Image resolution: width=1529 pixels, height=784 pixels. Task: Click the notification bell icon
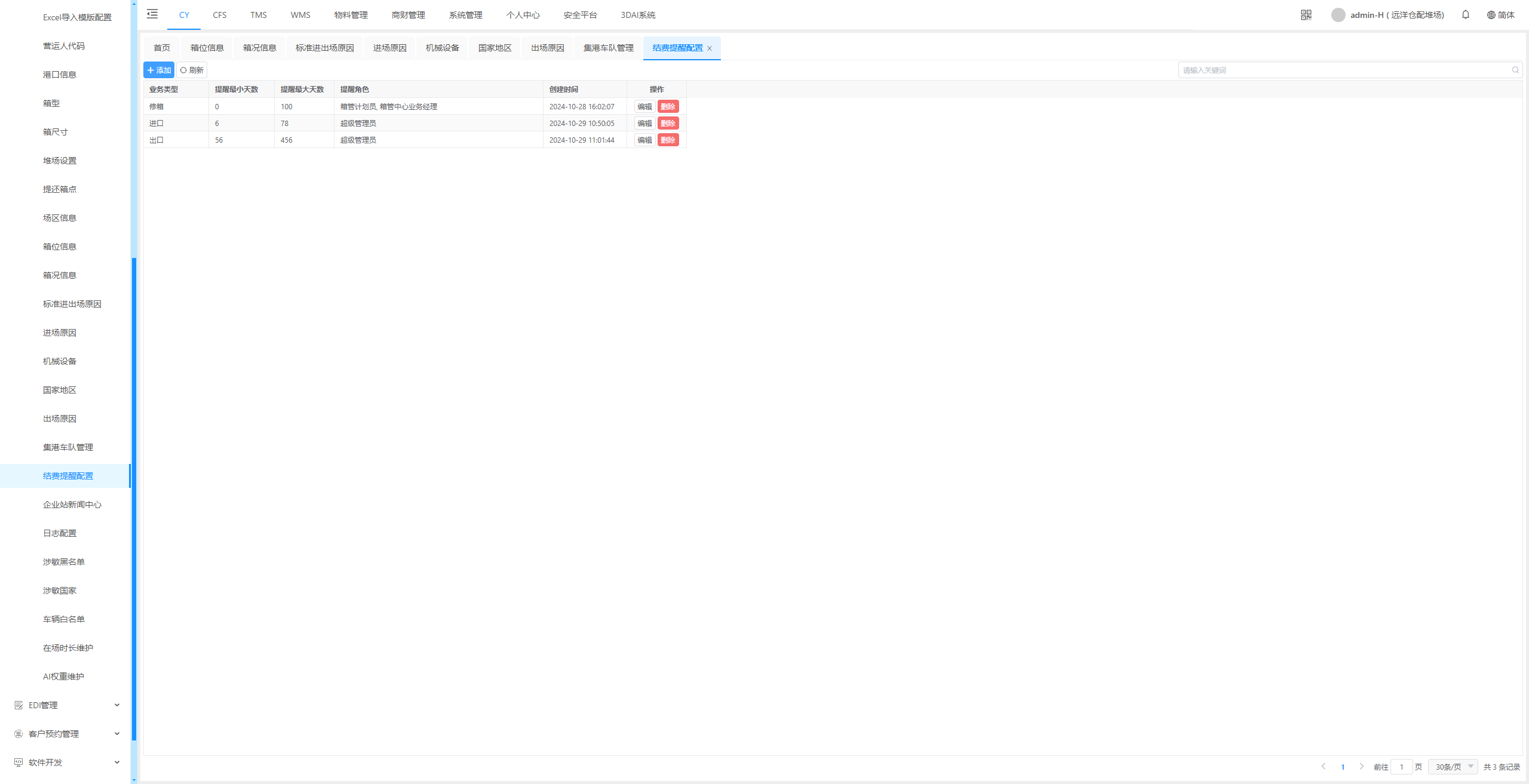tap(1465, 15)
